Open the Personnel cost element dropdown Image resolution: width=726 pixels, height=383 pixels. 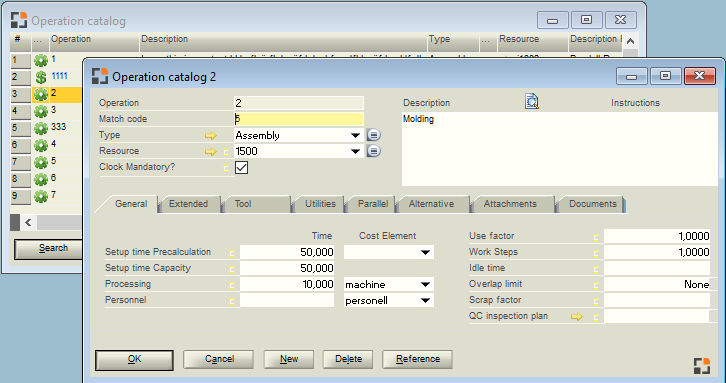tap(425, 301)
